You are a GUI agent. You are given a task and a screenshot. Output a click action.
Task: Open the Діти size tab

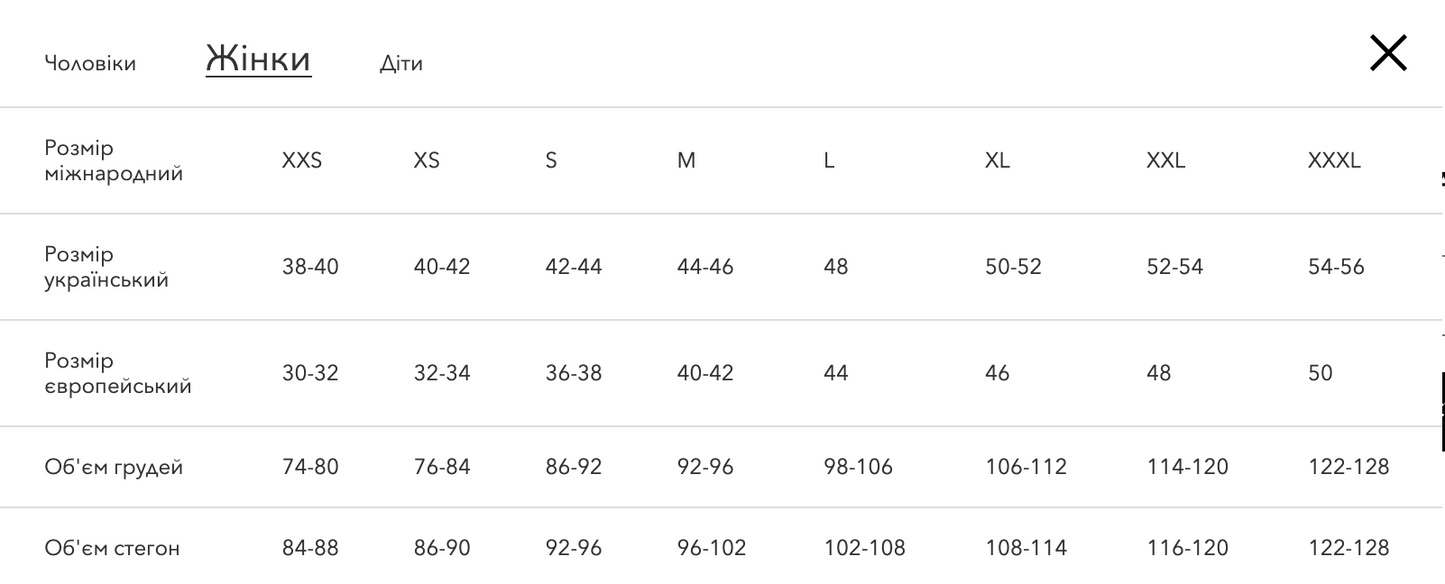point(401,64)
